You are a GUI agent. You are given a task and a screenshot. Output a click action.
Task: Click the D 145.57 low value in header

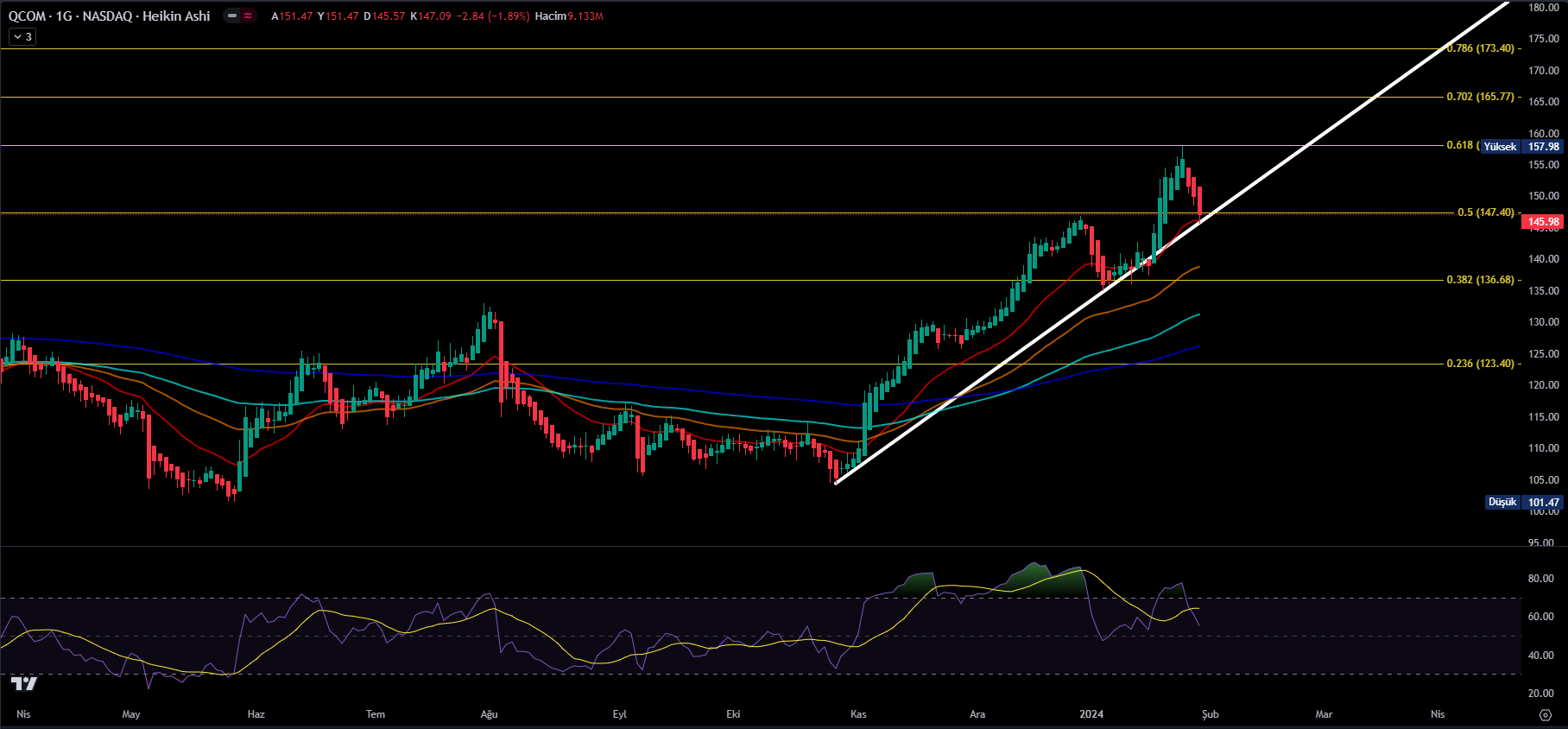[384, 16]
